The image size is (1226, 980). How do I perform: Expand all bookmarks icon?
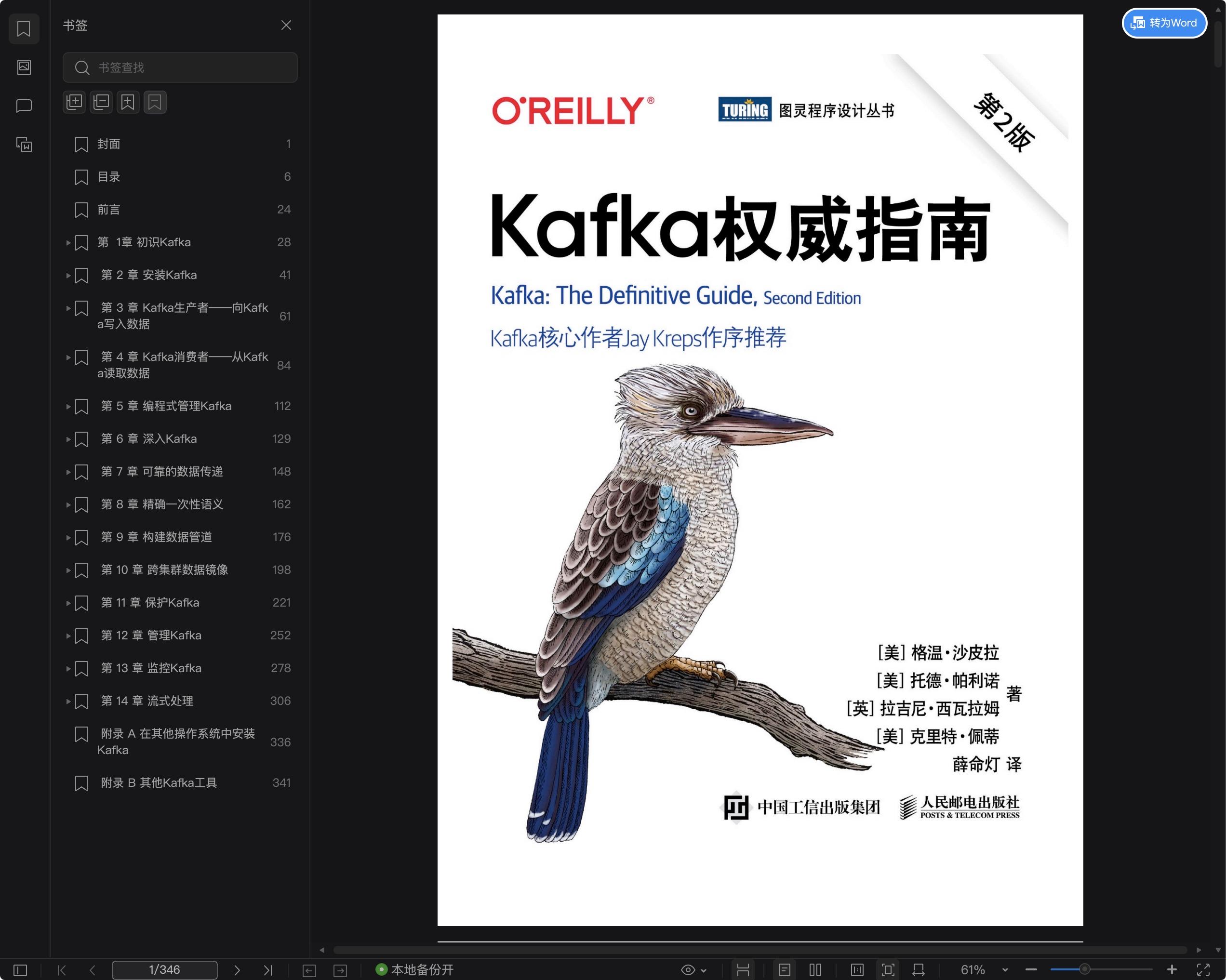tap(74, 102)
